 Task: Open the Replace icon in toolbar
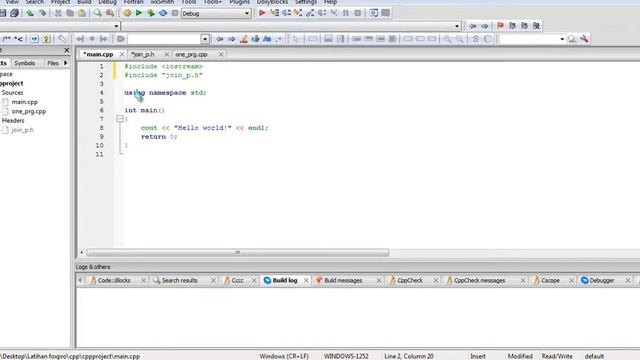click(110, 13)
